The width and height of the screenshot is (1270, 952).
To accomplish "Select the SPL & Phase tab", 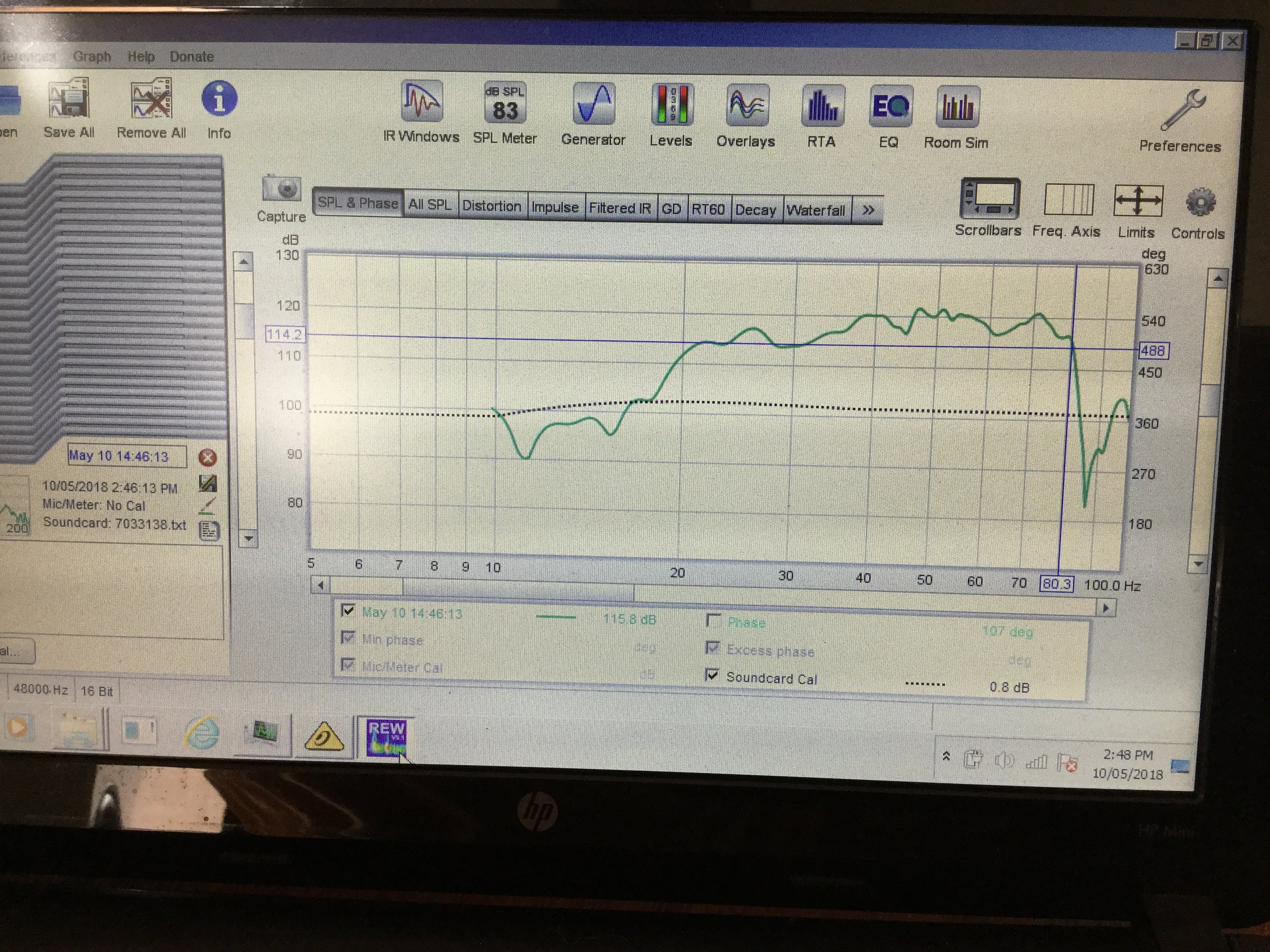I will (358, 203).
